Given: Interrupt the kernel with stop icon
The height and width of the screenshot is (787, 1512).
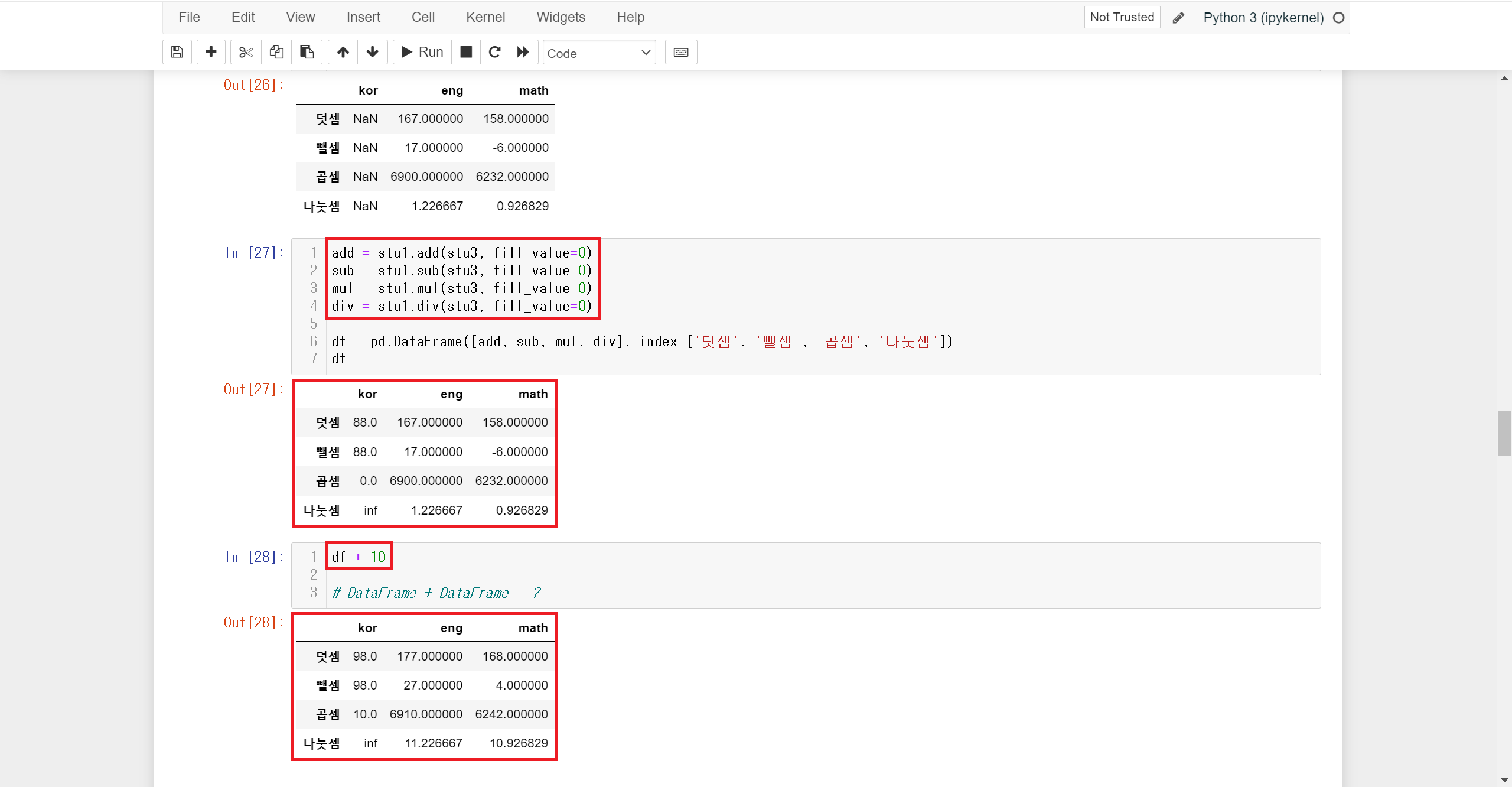Looking at the screenshot, I should click(x=466, y=52).
